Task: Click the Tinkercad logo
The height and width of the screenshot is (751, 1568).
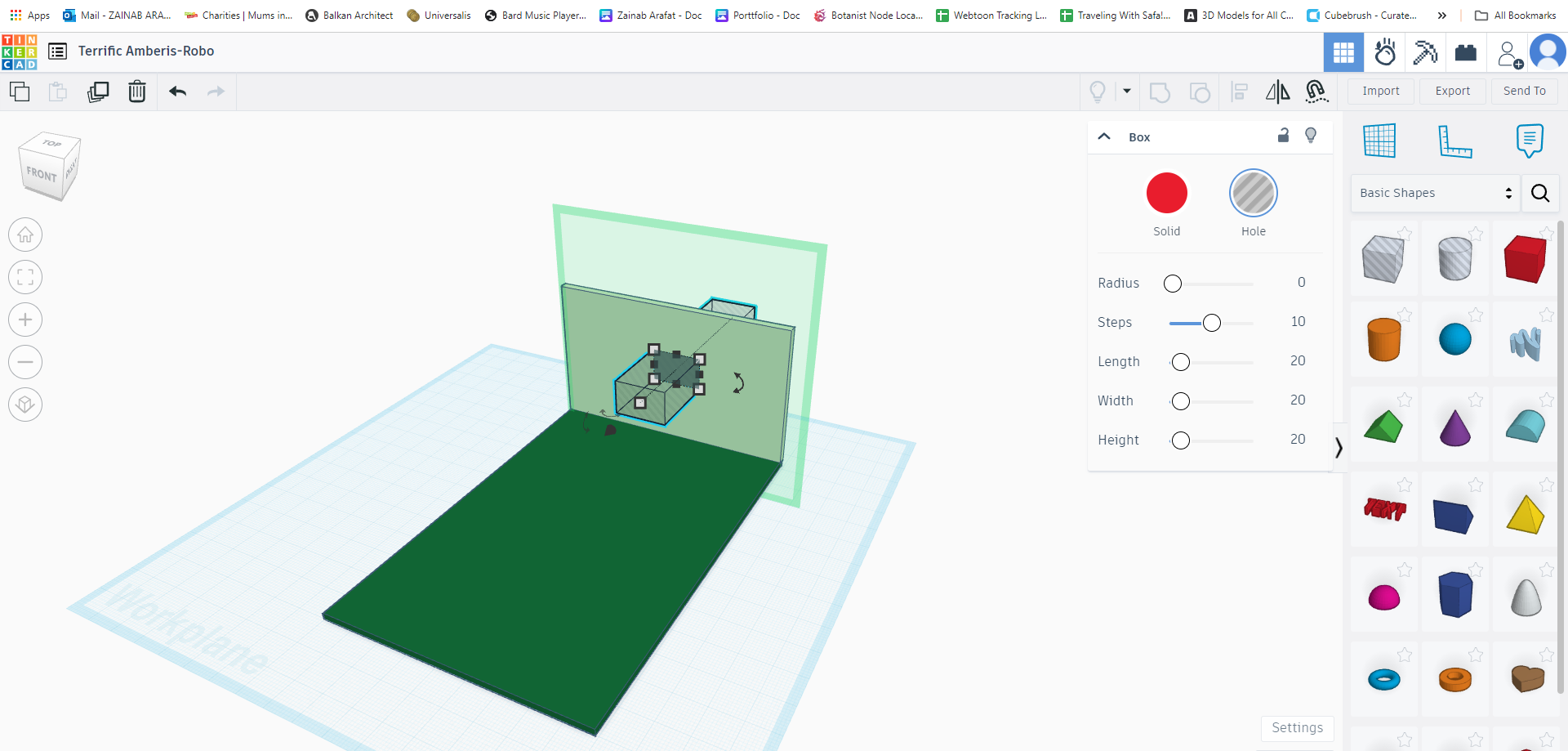Action: point(19,51)
